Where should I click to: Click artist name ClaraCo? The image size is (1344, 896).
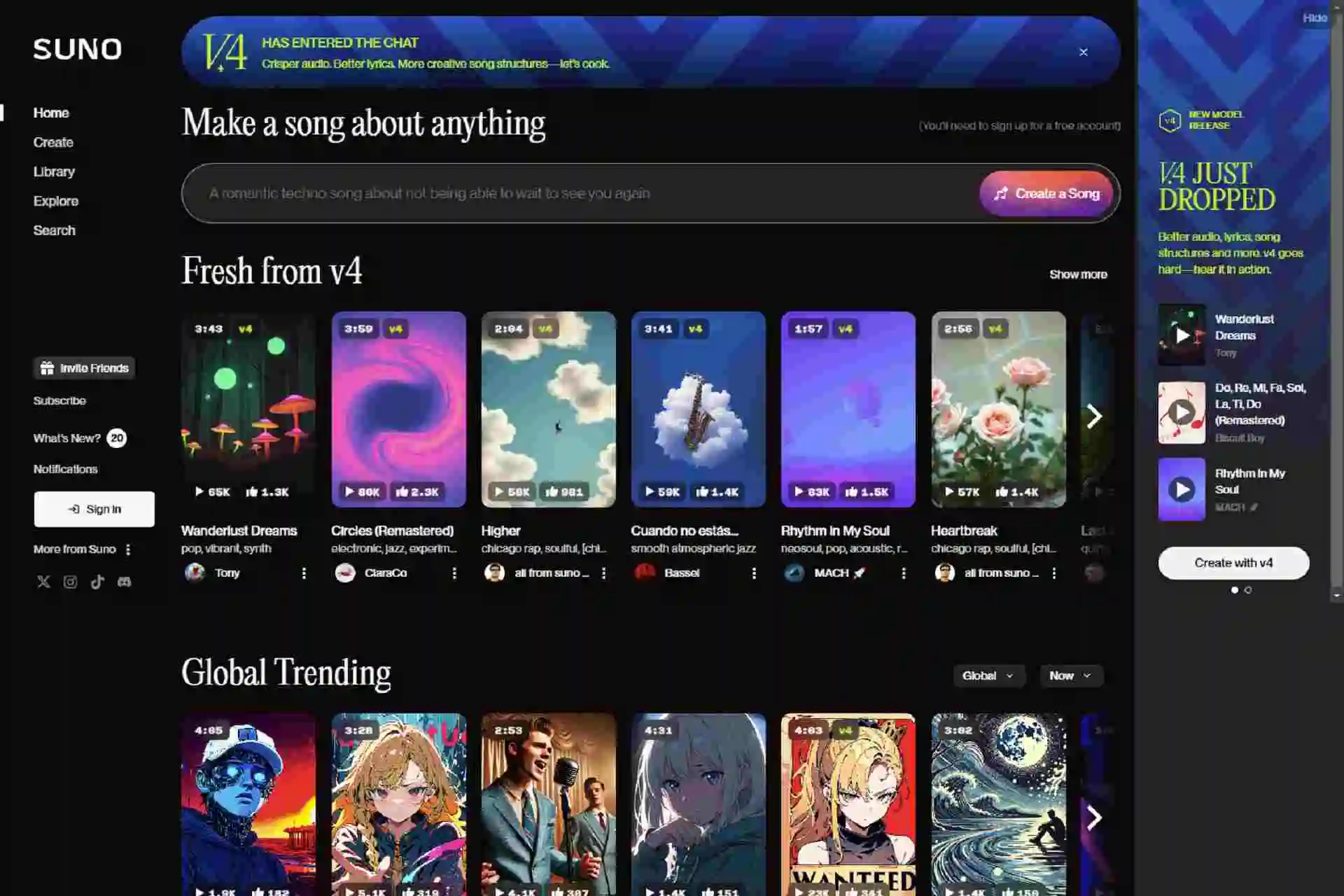[x=386, y=573]
